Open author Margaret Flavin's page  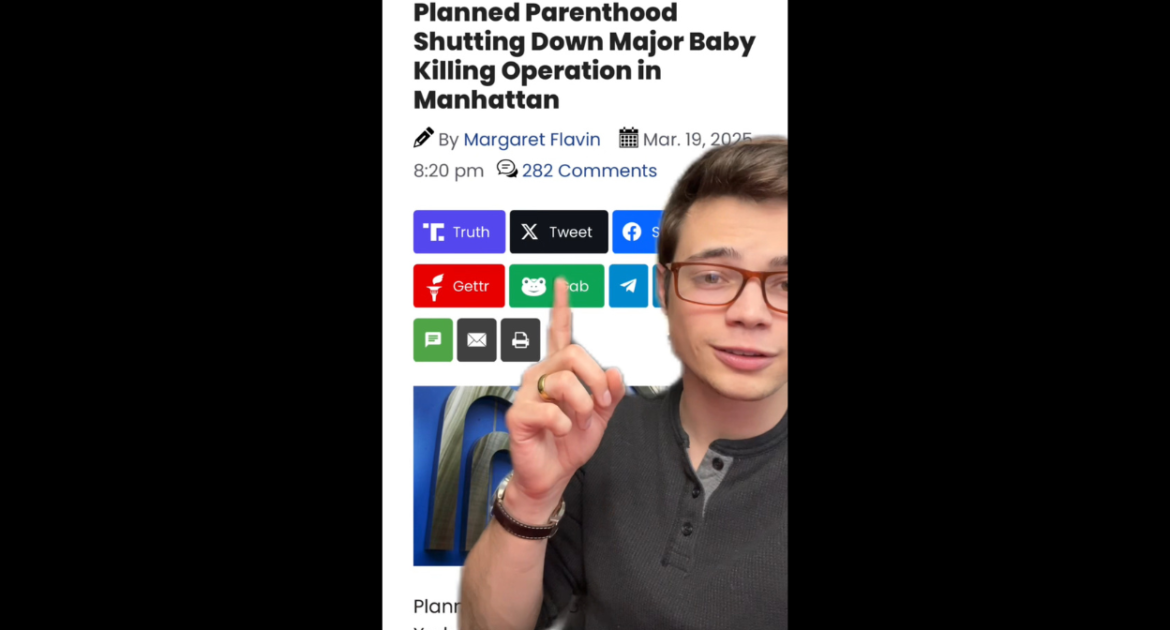tap(532, 140)
